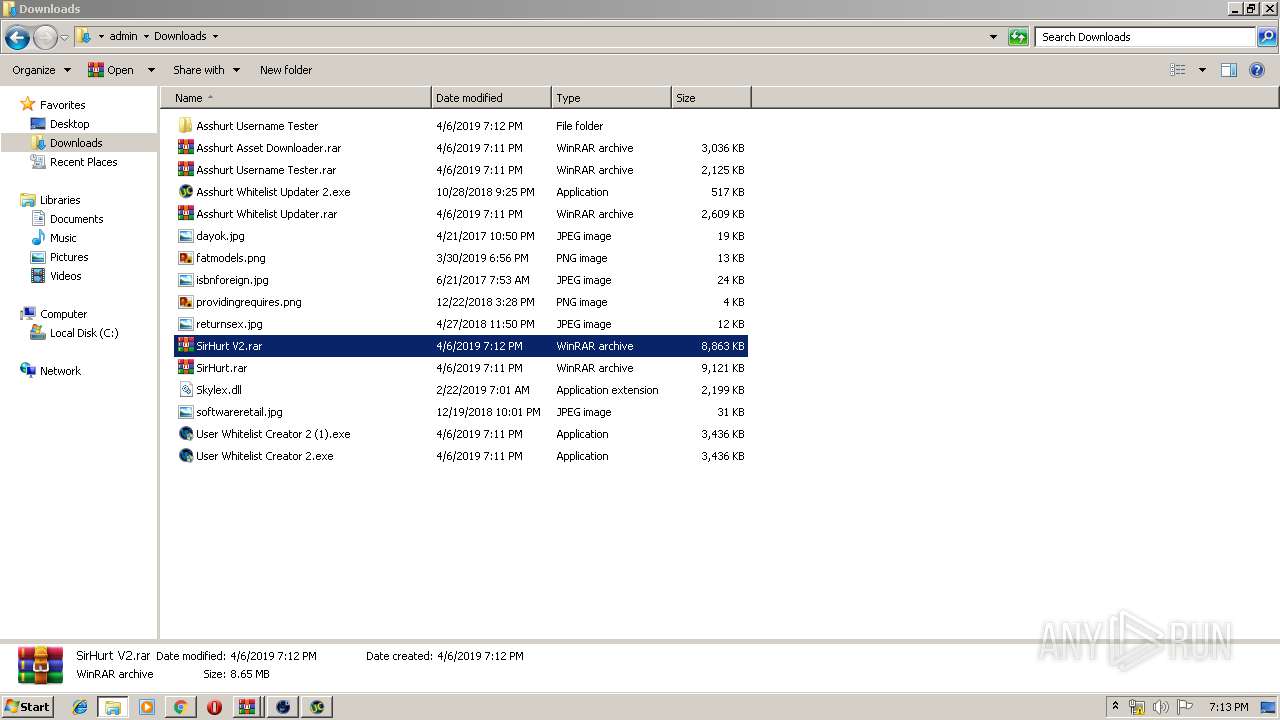The width and height of the screenshot is (1280, 720).
Task: Open WinRAR from taskbar
Action: [247, 707]
